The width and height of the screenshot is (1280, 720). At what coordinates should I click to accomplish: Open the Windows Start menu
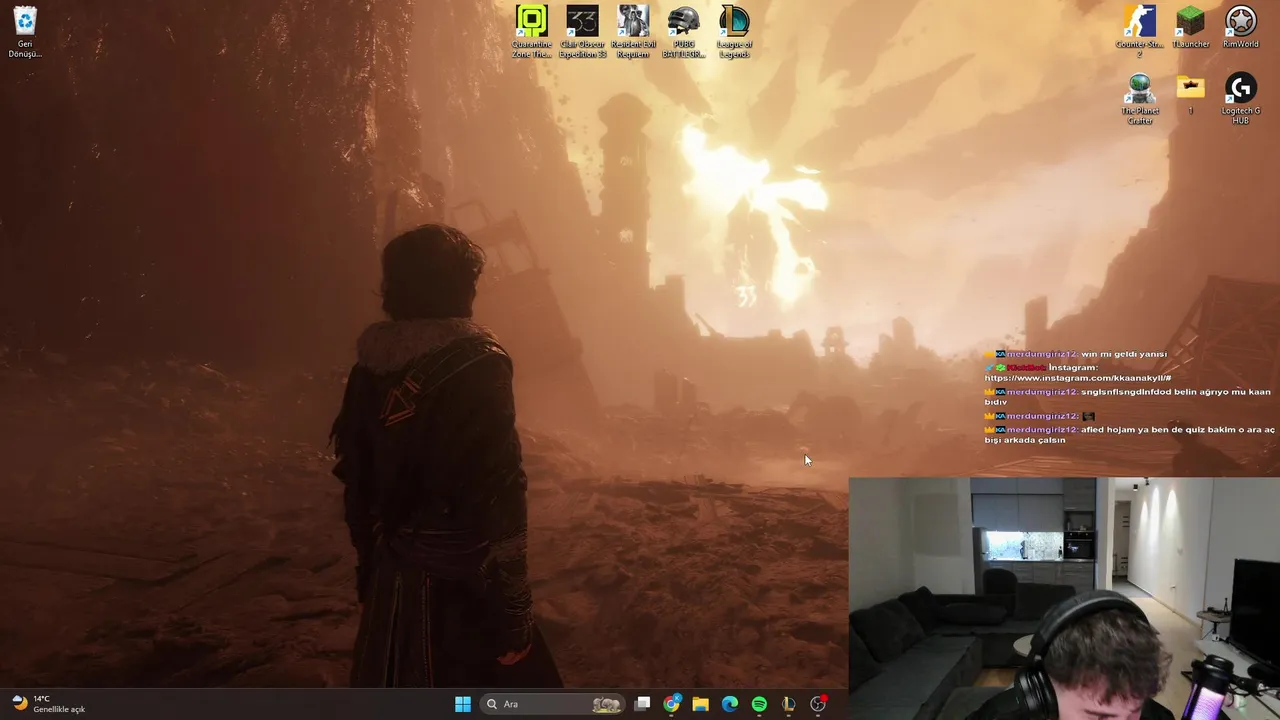coord(463,704)
